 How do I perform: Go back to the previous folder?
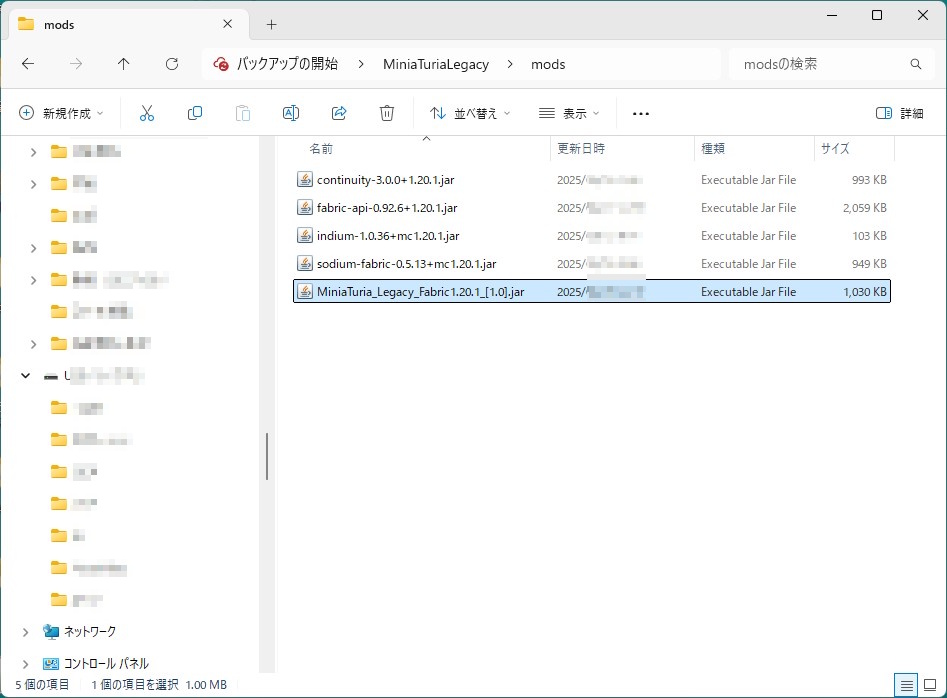click(28, 64)
